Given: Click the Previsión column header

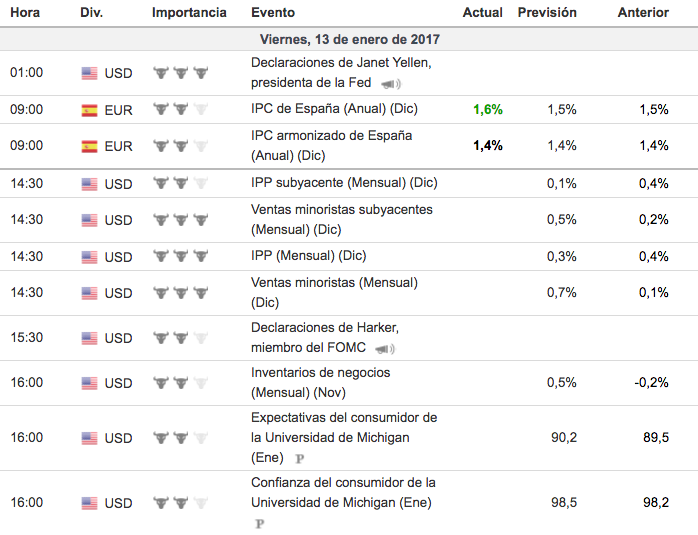Looking at the screenshot, I should pyautogui.click(x=547, y=13).
